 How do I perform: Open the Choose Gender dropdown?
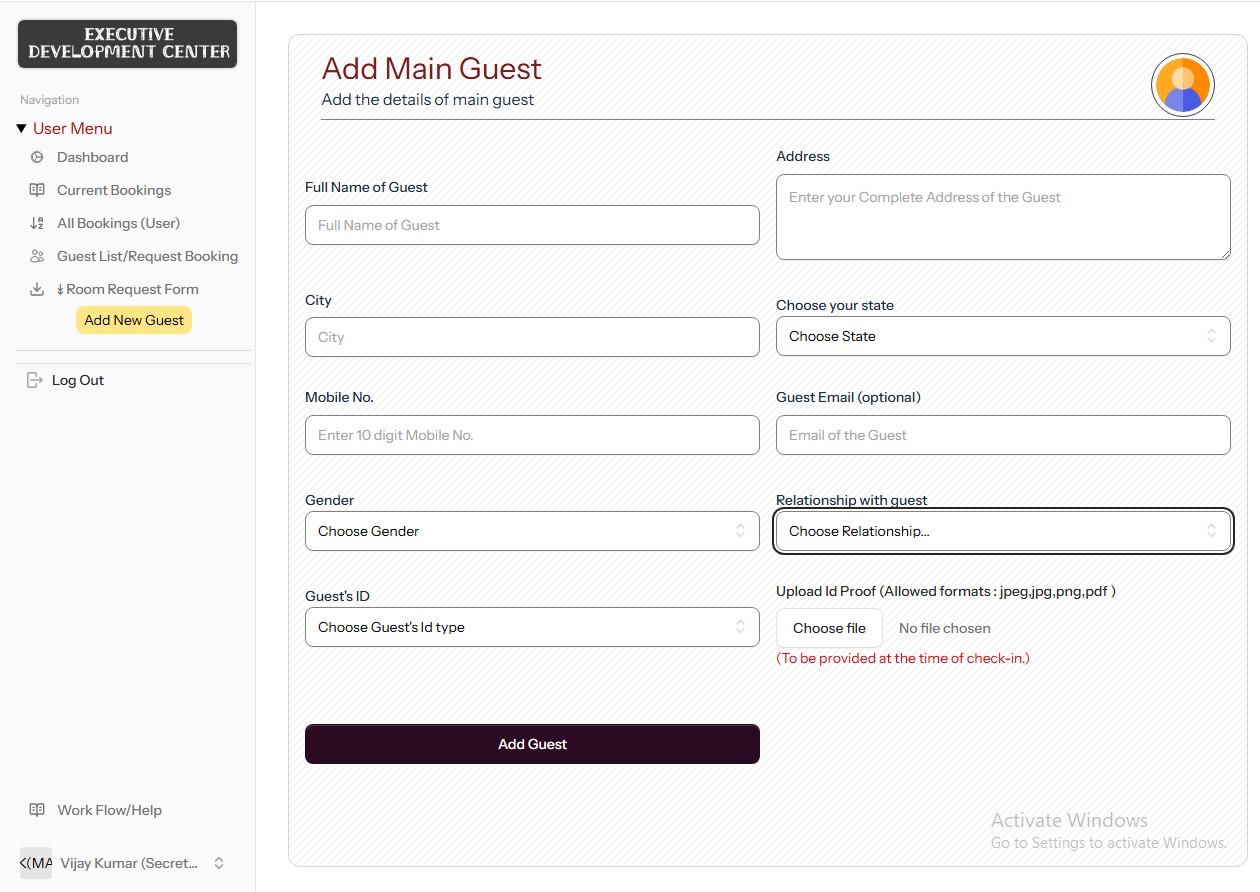[531, 531]
